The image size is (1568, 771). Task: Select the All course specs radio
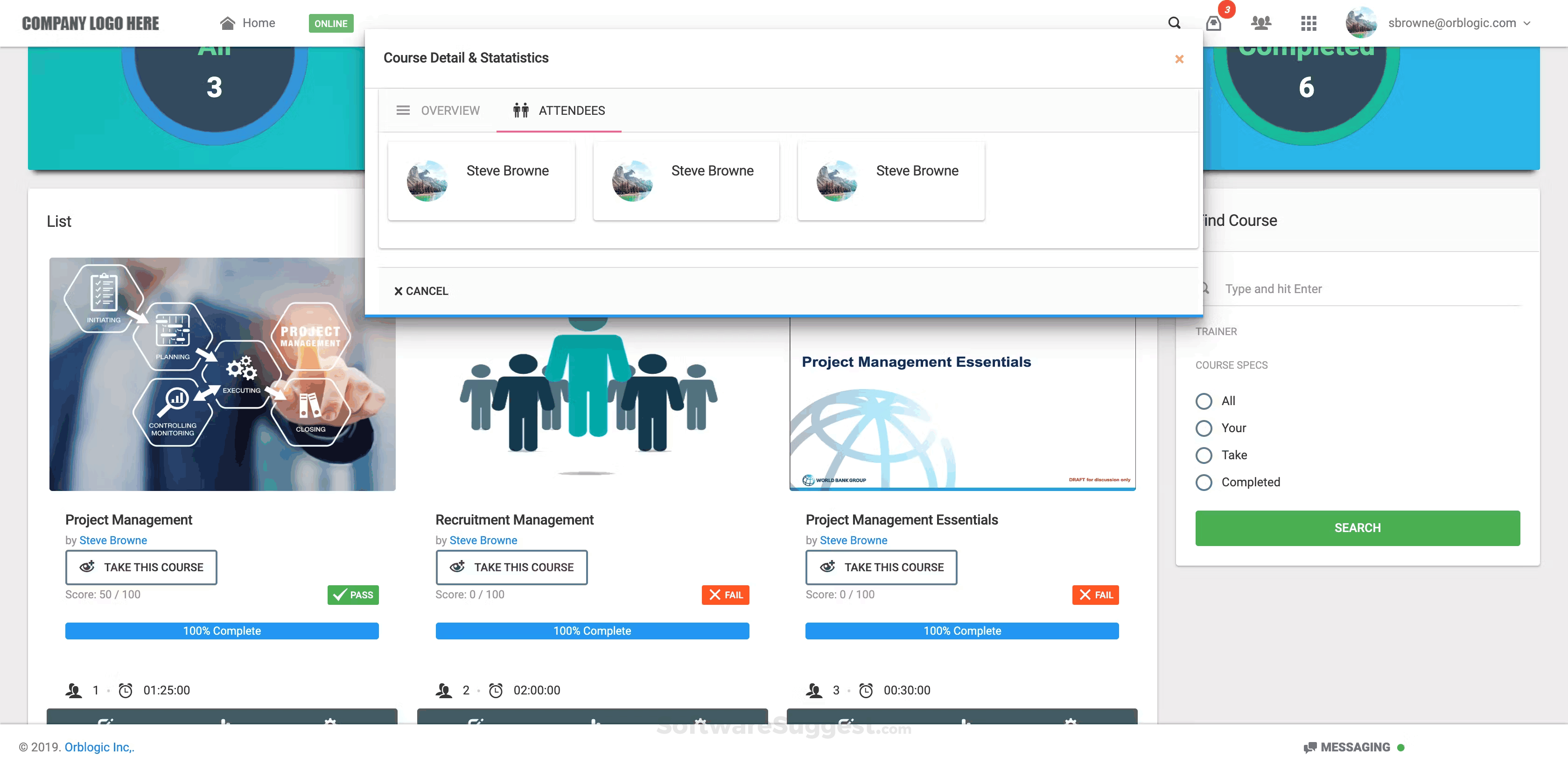click(x=1204, y=401)
